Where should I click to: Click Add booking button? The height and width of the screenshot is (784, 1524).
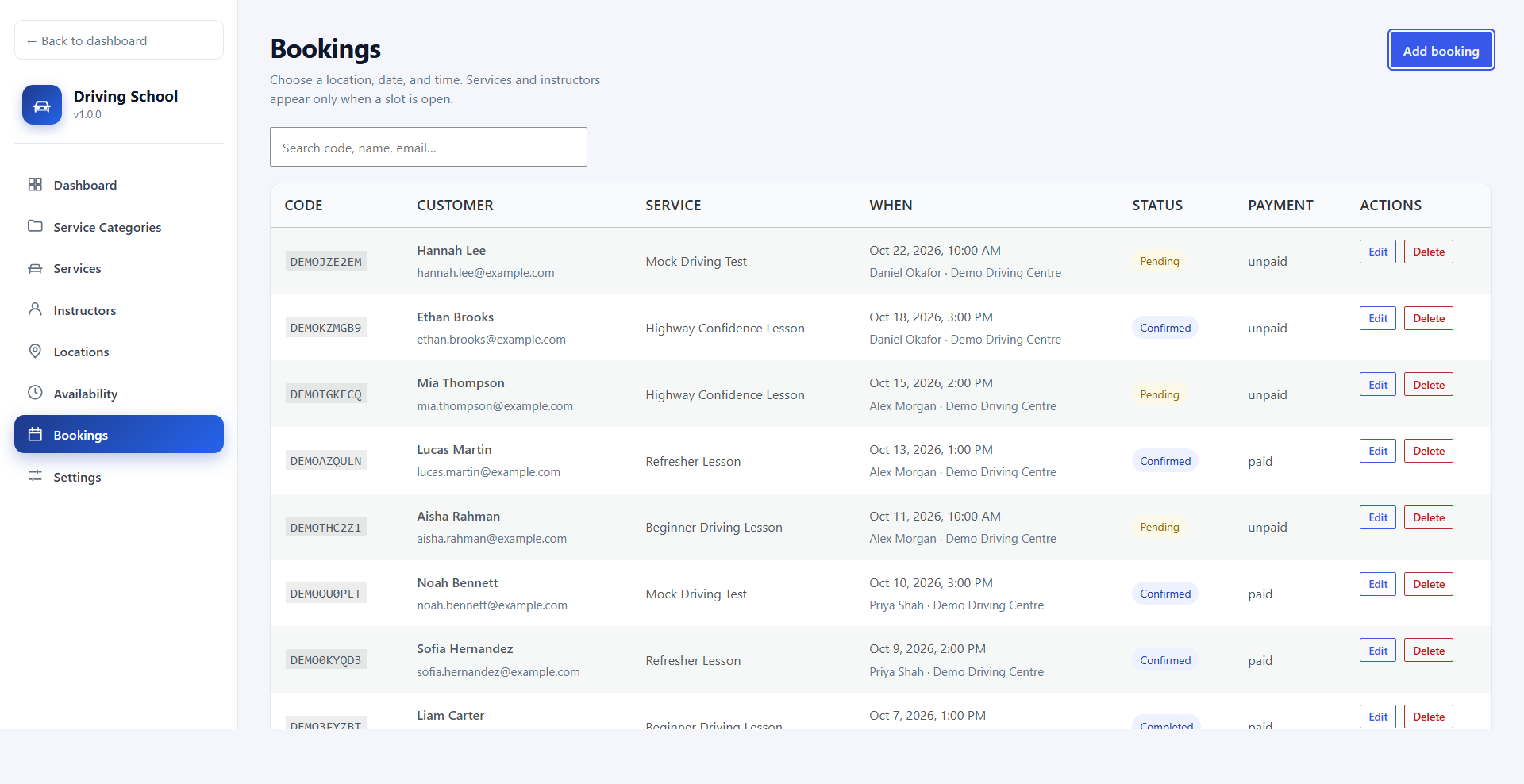coord(1441,50)
